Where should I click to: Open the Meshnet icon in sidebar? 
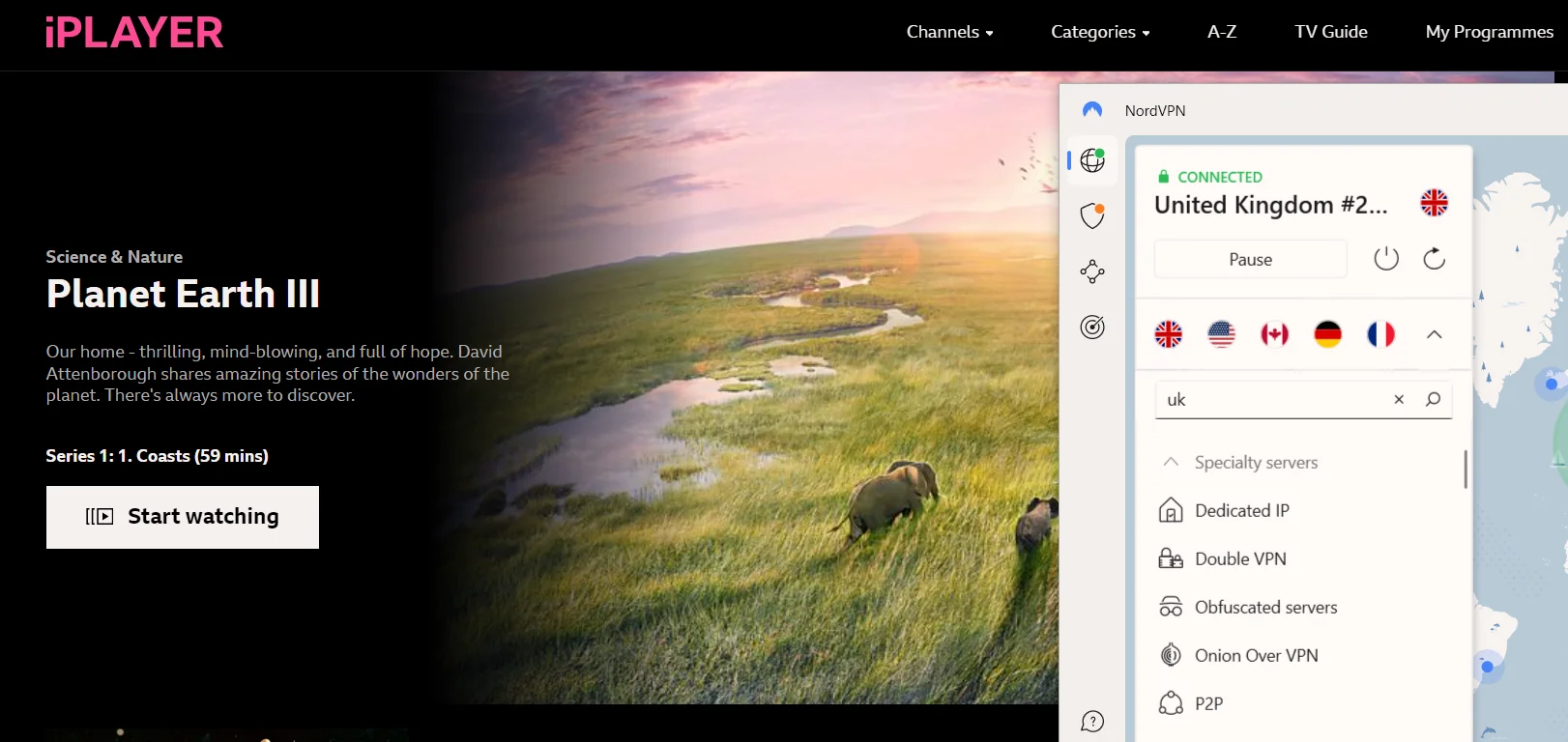pos(1092,271)
